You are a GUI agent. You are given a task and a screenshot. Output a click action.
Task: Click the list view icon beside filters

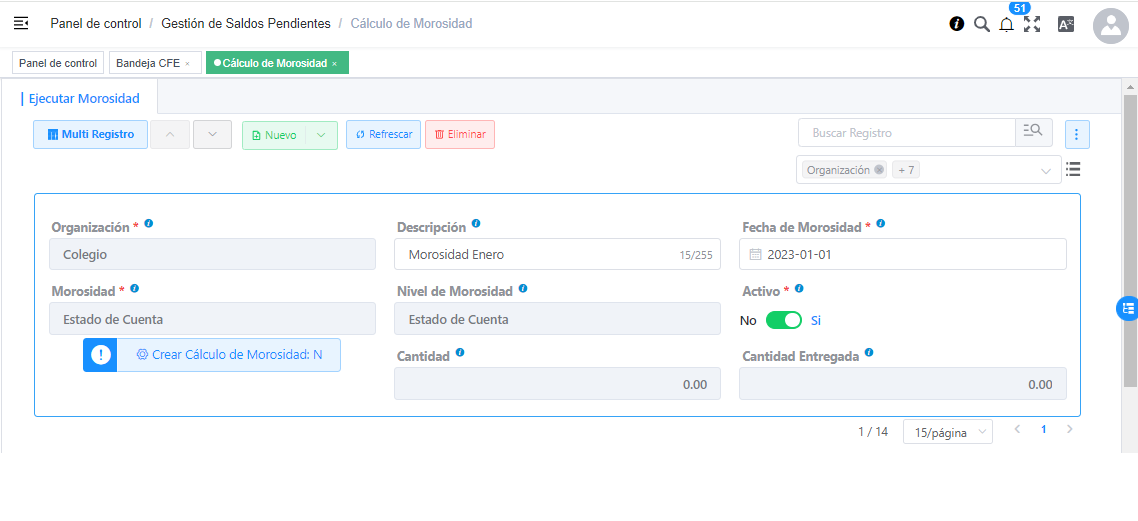1073,169
